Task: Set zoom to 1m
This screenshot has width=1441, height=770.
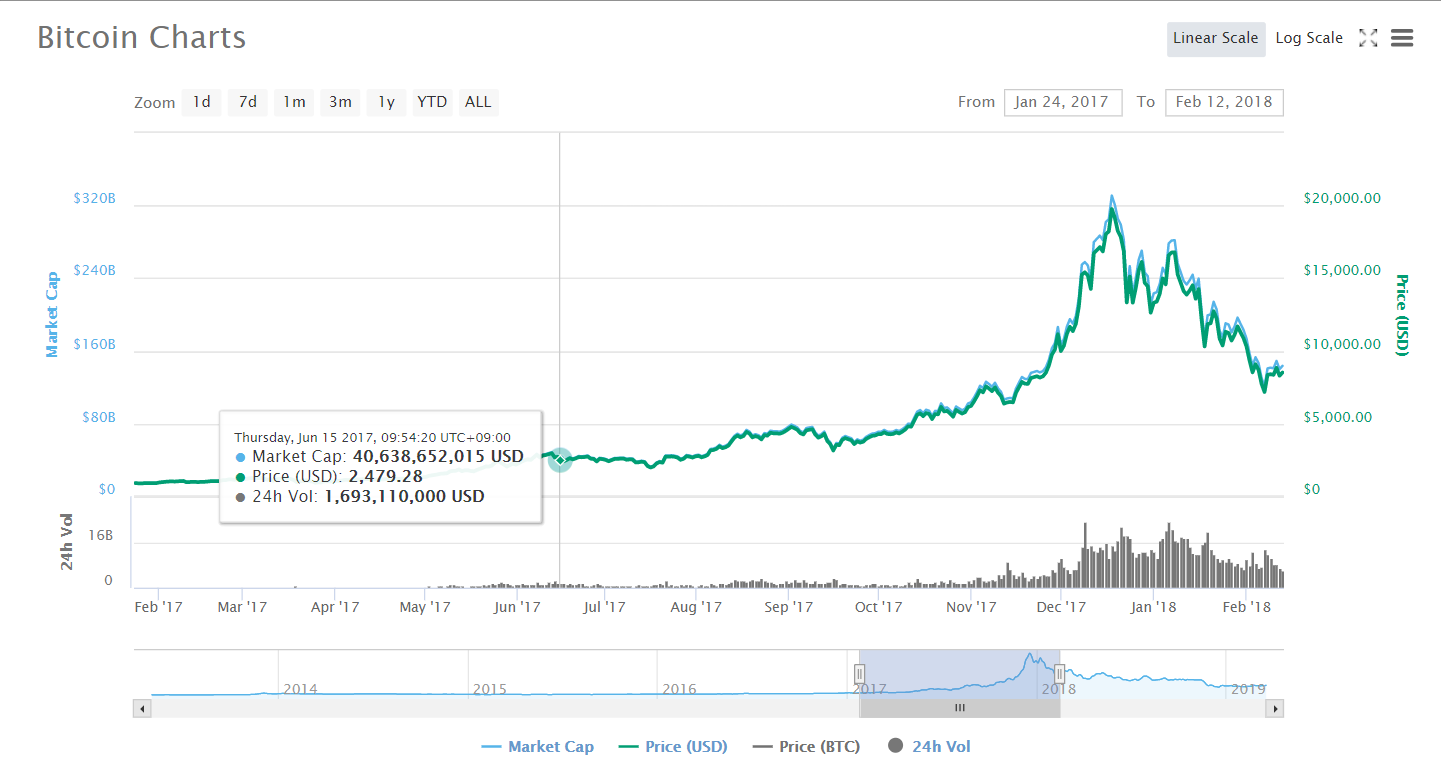Action: (x=294, y=102)
